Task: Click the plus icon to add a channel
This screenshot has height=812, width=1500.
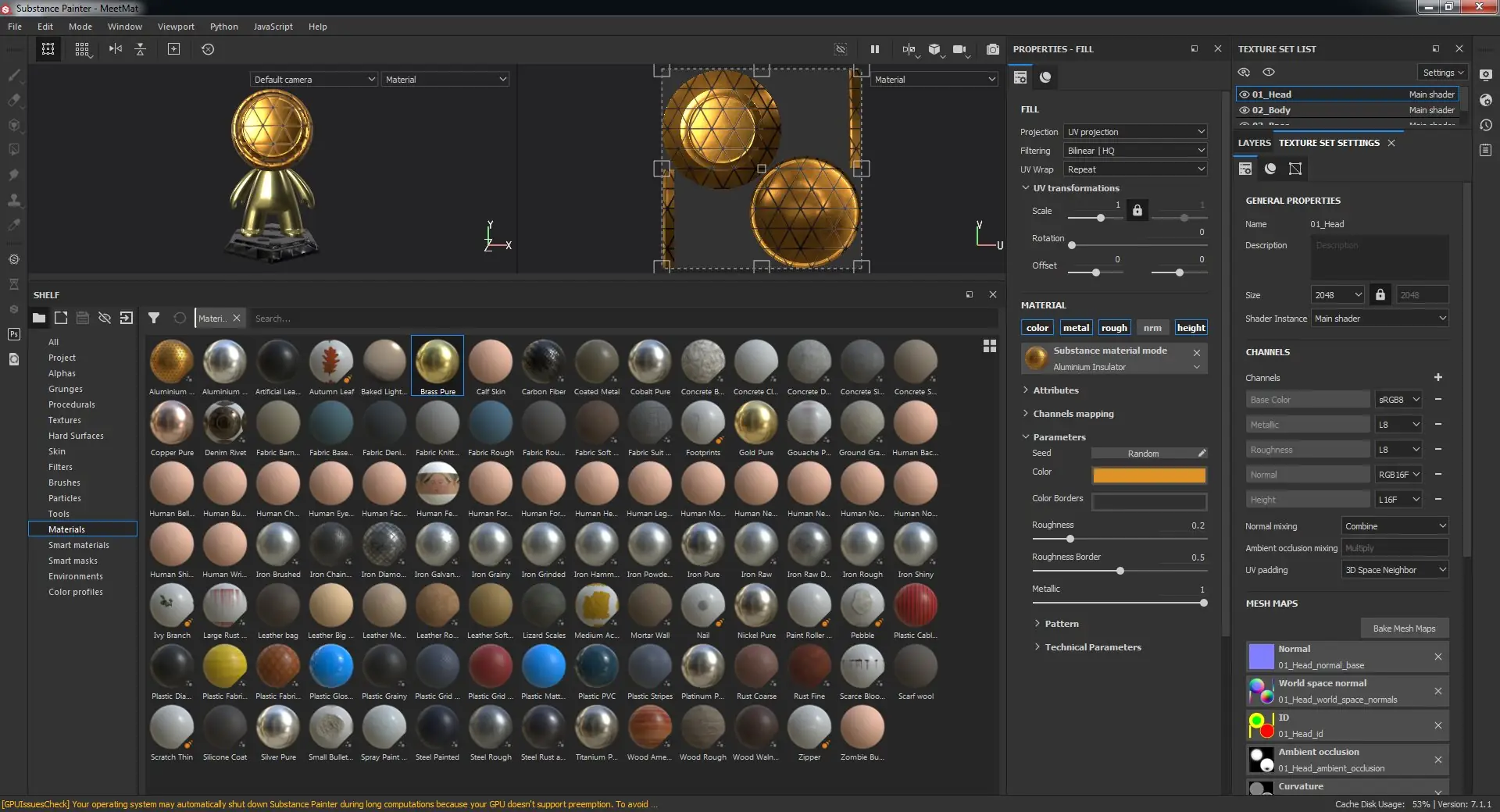Action: 1437,377
